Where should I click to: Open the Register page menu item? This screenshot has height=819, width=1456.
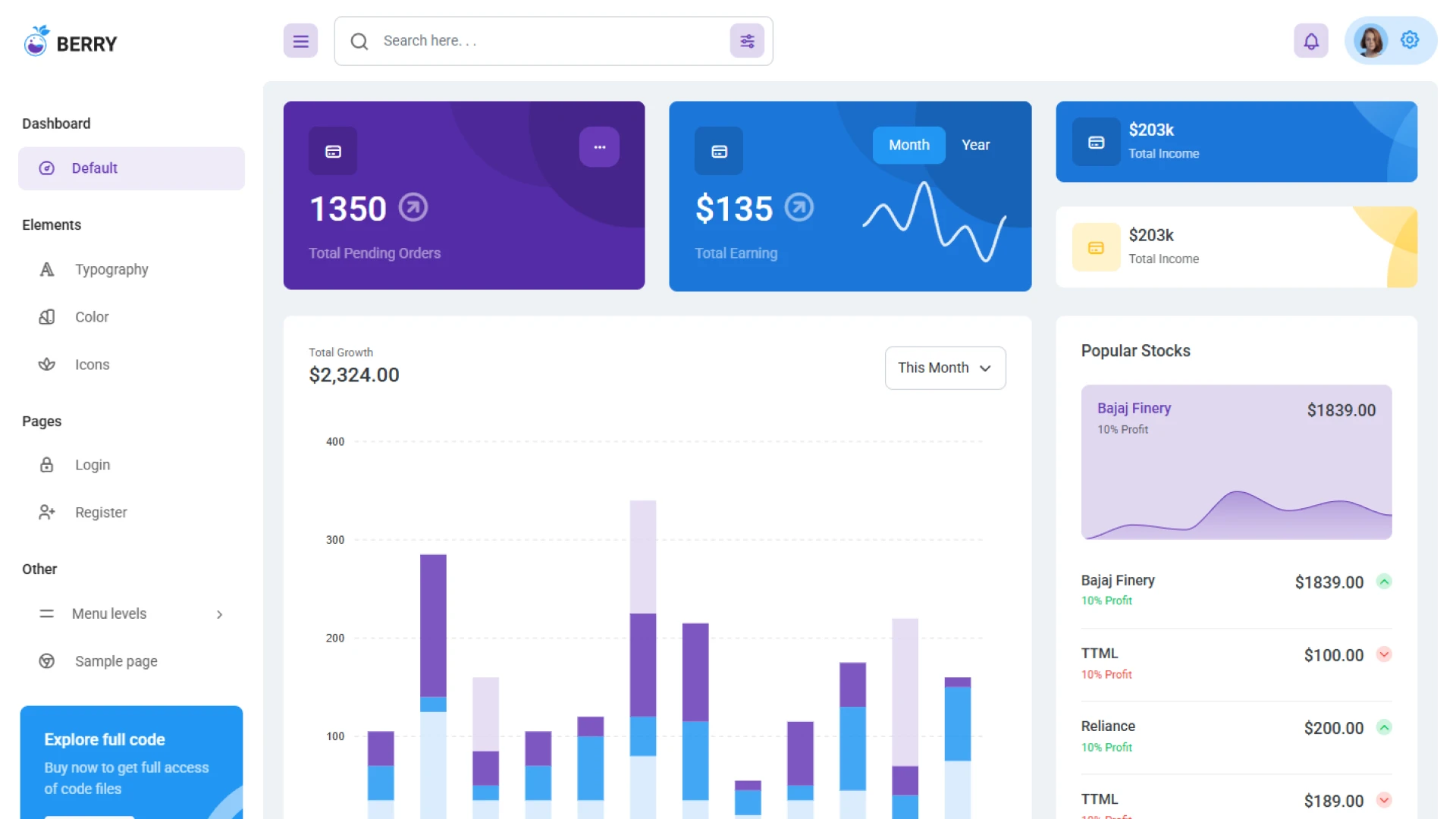[x=131, y=513]
